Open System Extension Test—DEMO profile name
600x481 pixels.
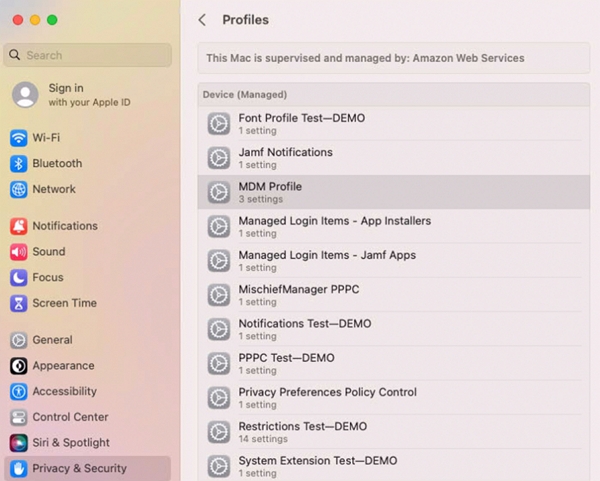[x=318, y=460]
